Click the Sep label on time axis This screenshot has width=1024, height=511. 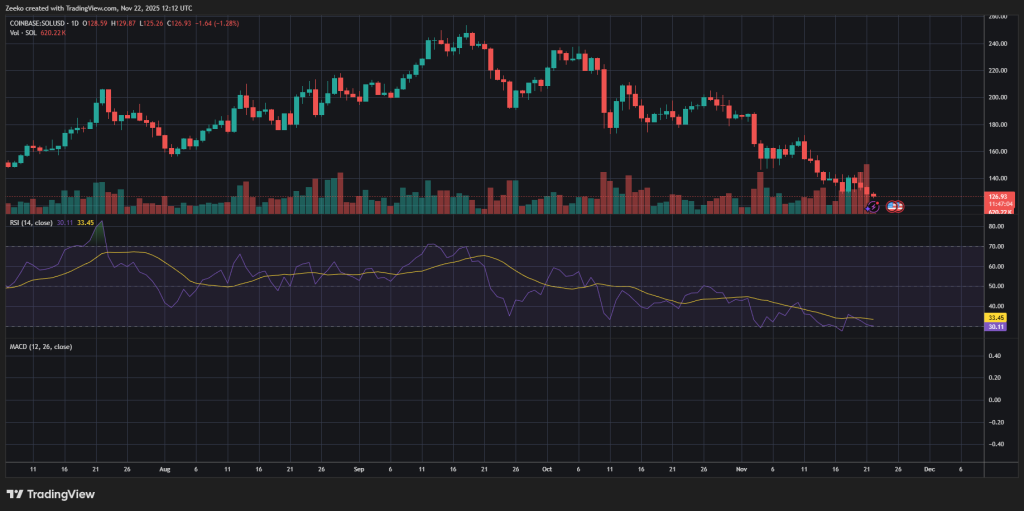click(358, 467)
